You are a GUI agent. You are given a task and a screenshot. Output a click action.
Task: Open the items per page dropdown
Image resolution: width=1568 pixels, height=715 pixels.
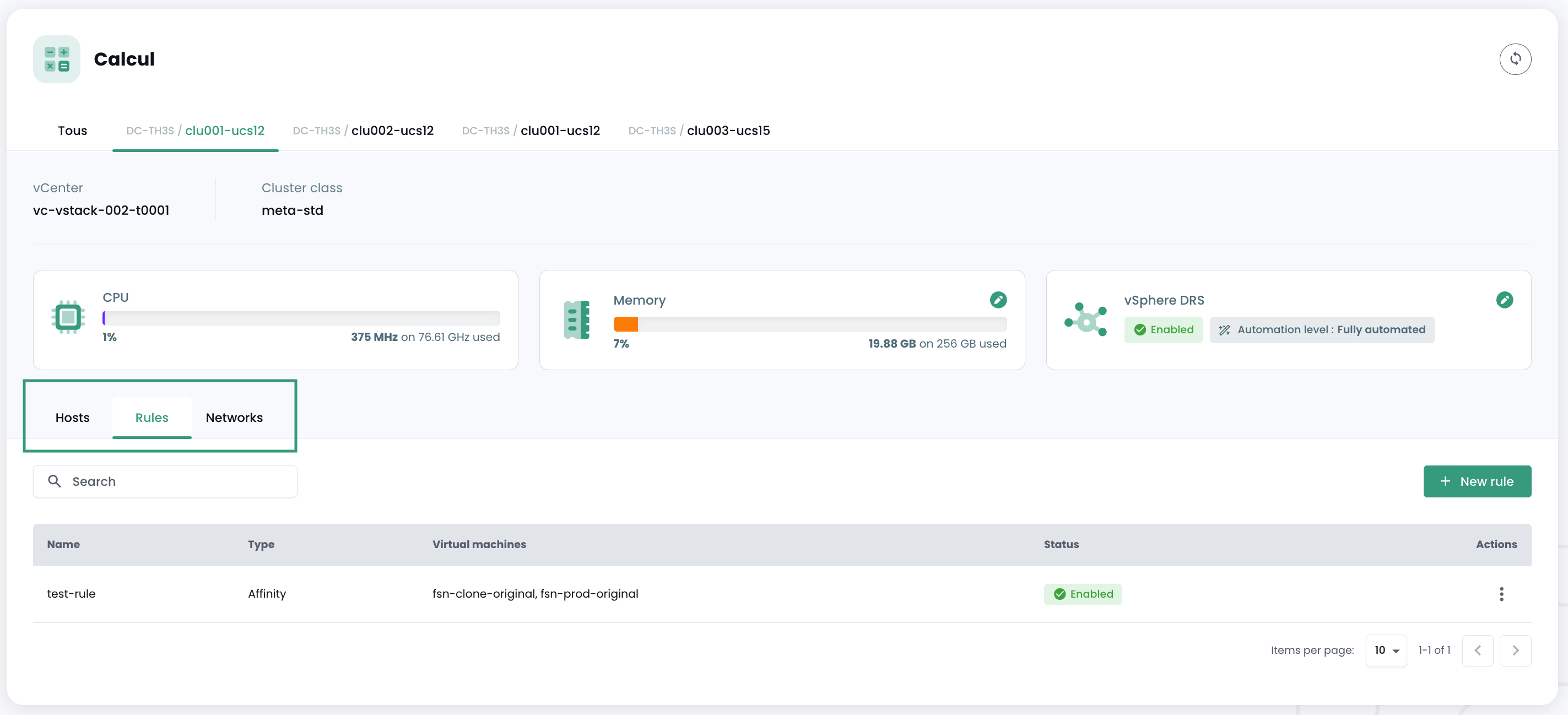click(x=1386, y=651)
